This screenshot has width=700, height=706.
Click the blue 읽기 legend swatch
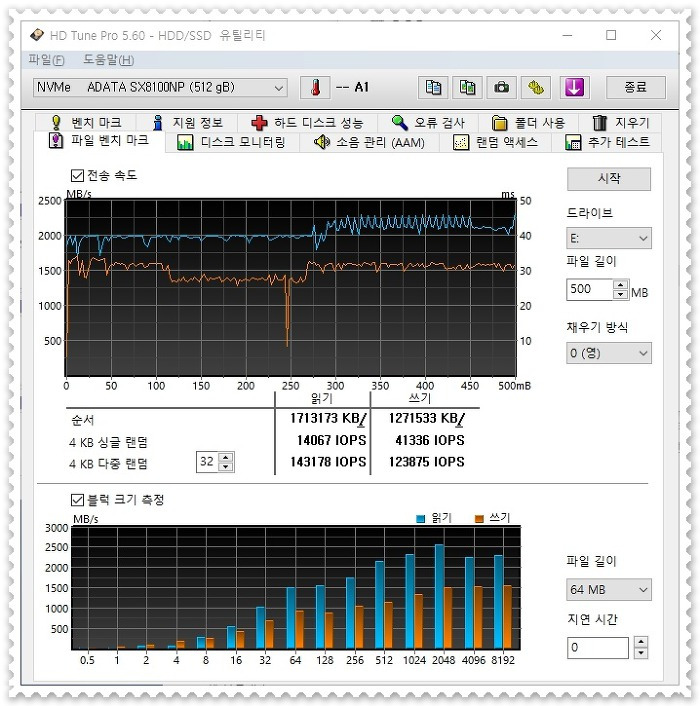pyautogui.click(x=421, y=519)
